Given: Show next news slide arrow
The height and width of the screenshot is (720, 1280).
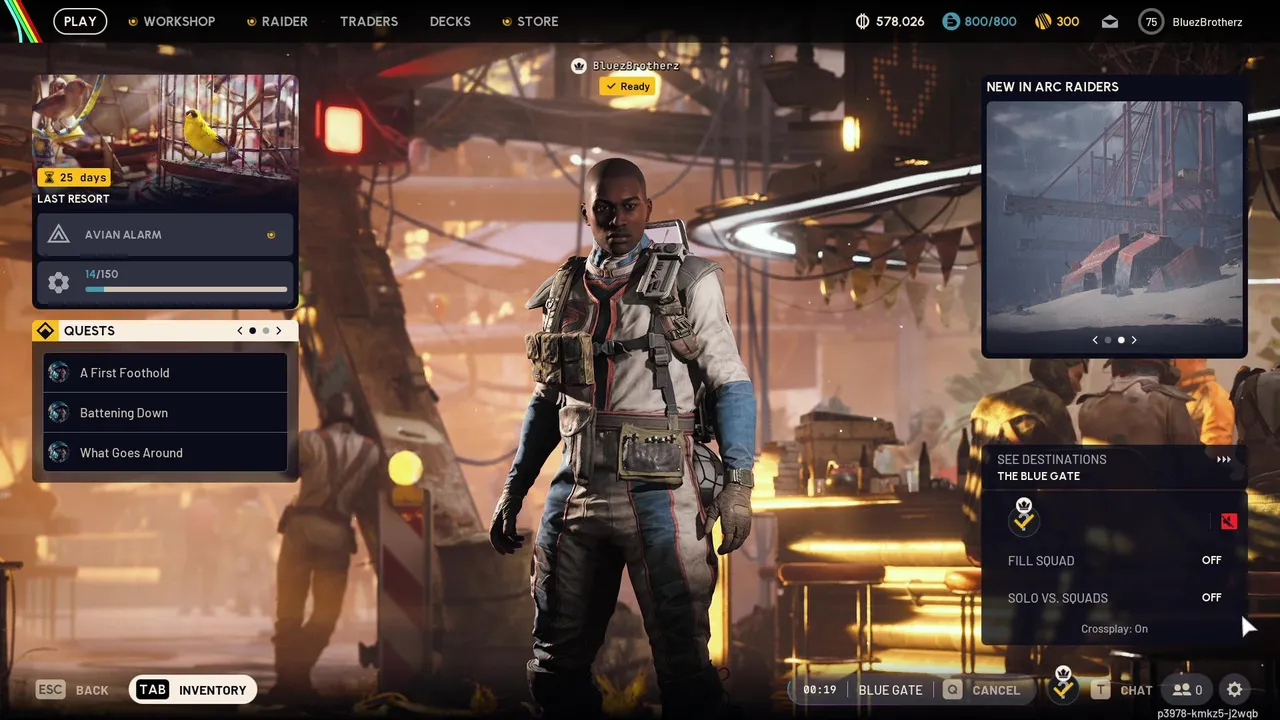Looking at the screenshot, I should 1134,340.
